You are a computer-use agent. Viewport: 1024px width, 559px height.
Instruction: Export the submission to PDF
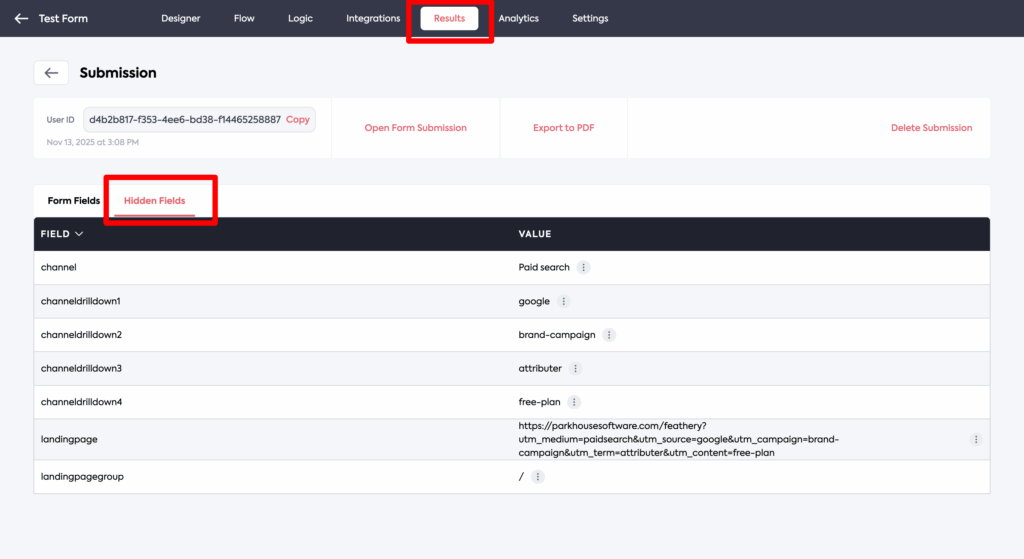[564, 128]
